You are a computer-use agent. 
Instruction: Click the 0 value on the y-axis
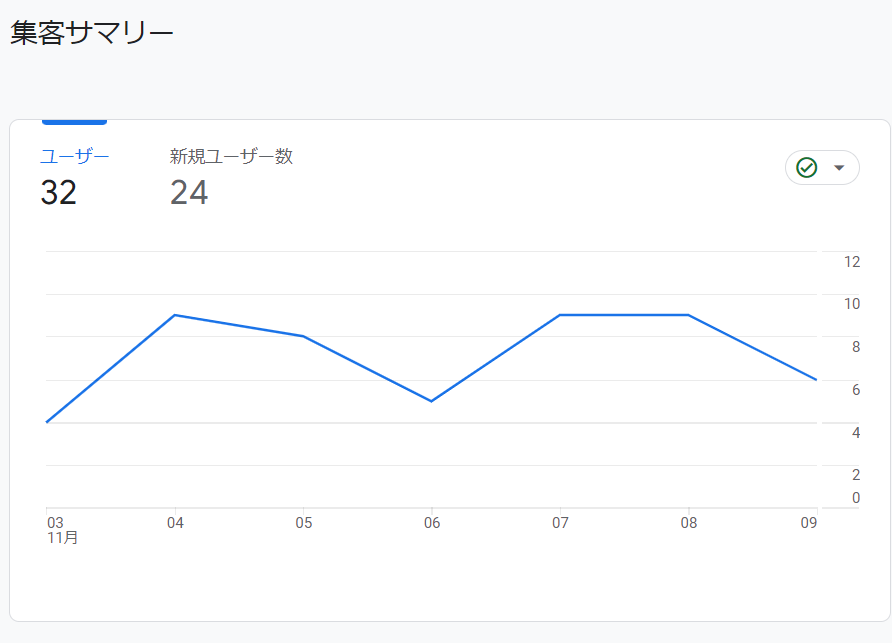[856, 498]
